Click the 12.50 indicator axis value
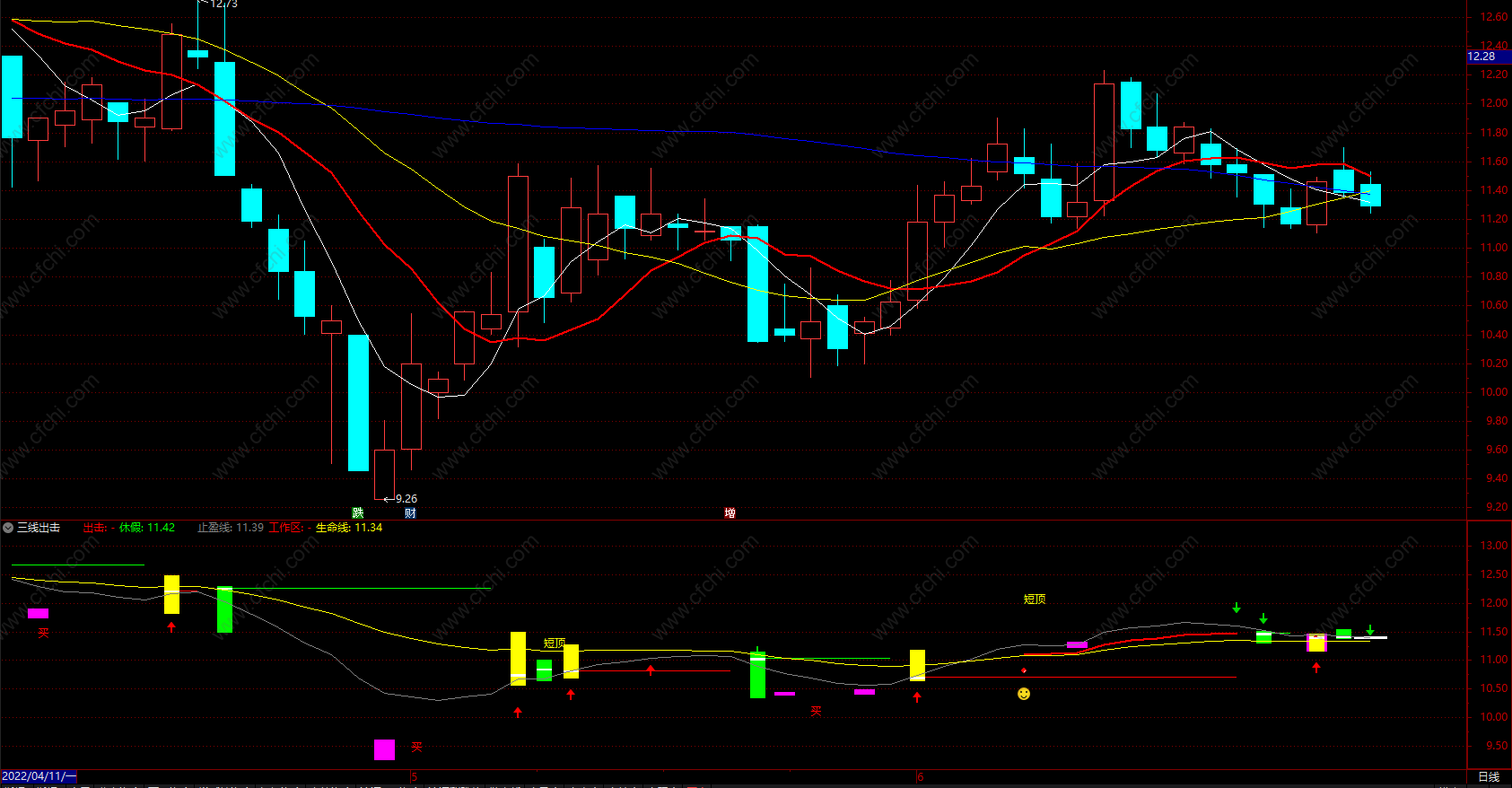This screenshot has height=788, width=1512. (1494, 574)
